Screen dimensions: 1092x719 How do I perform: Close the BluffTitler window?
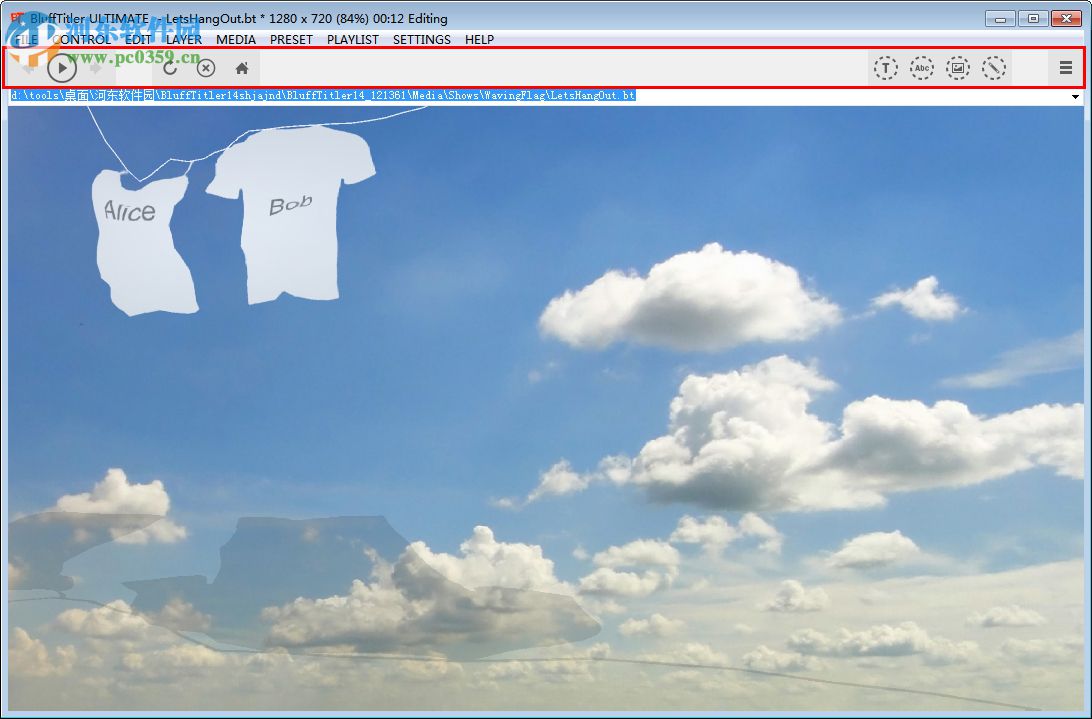[1066, 19]
